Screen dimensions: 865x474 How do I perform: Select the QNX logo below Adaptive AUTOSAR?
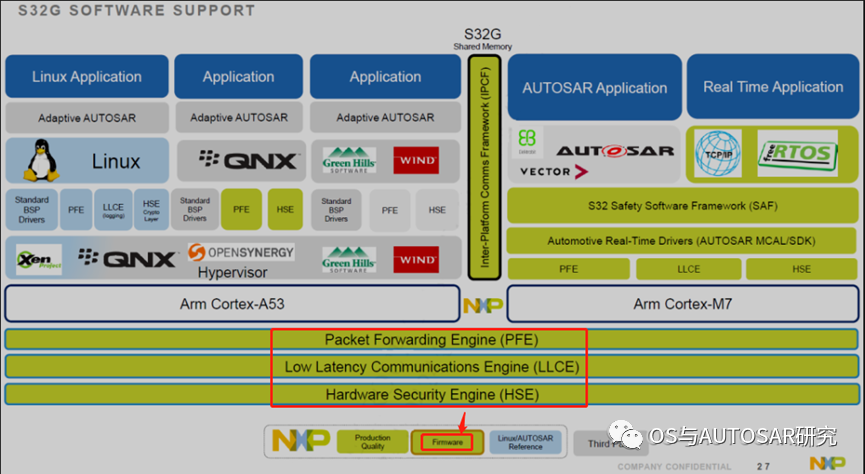[249, 161]
